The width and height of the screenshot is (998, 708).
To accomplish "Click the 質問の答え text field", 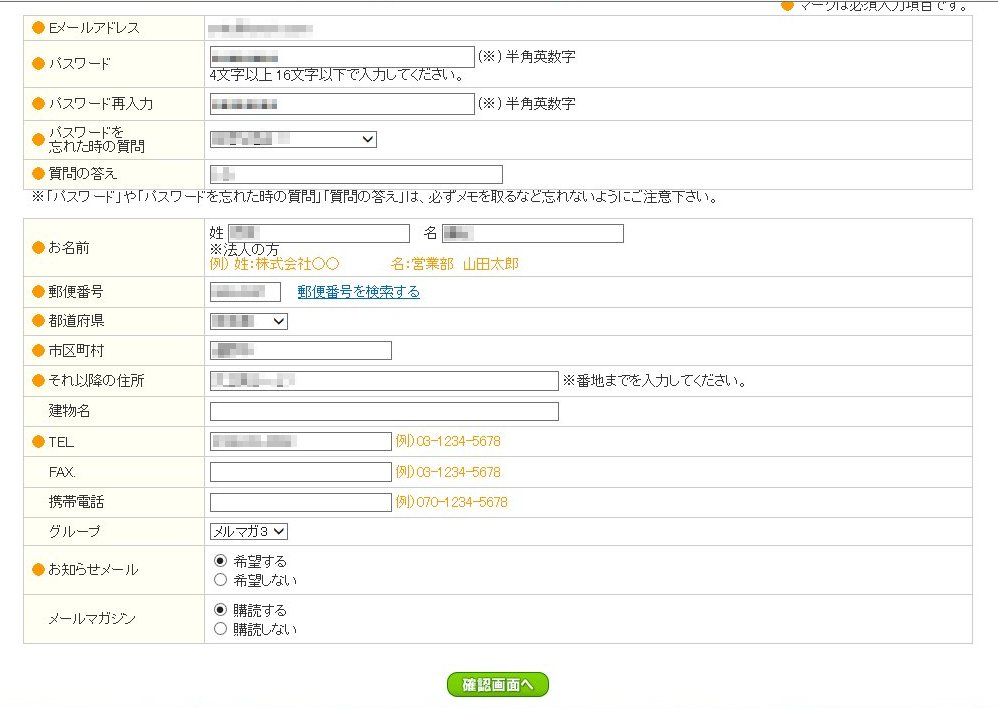I will click(356, 174).
